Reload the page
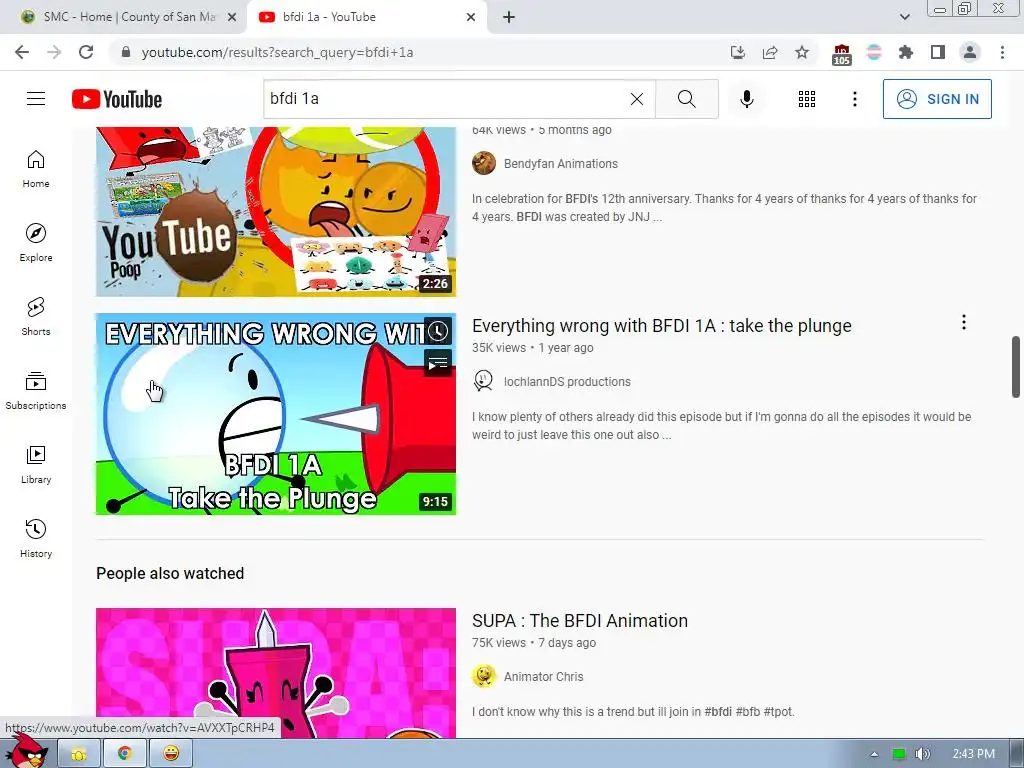Screen dimensions: 1024x768 point(86,52)
